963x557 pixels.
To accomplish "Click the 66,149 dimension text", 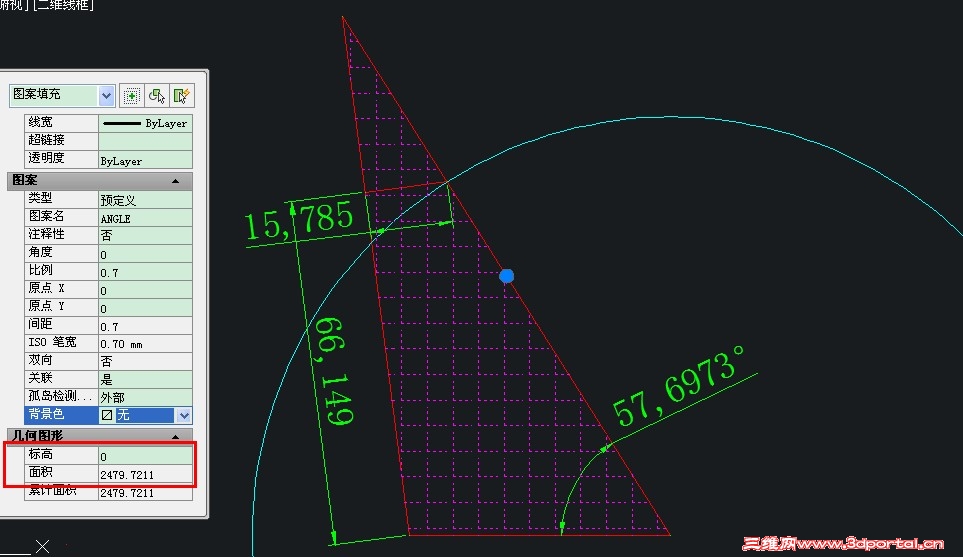I will click(x=333, y=371).
